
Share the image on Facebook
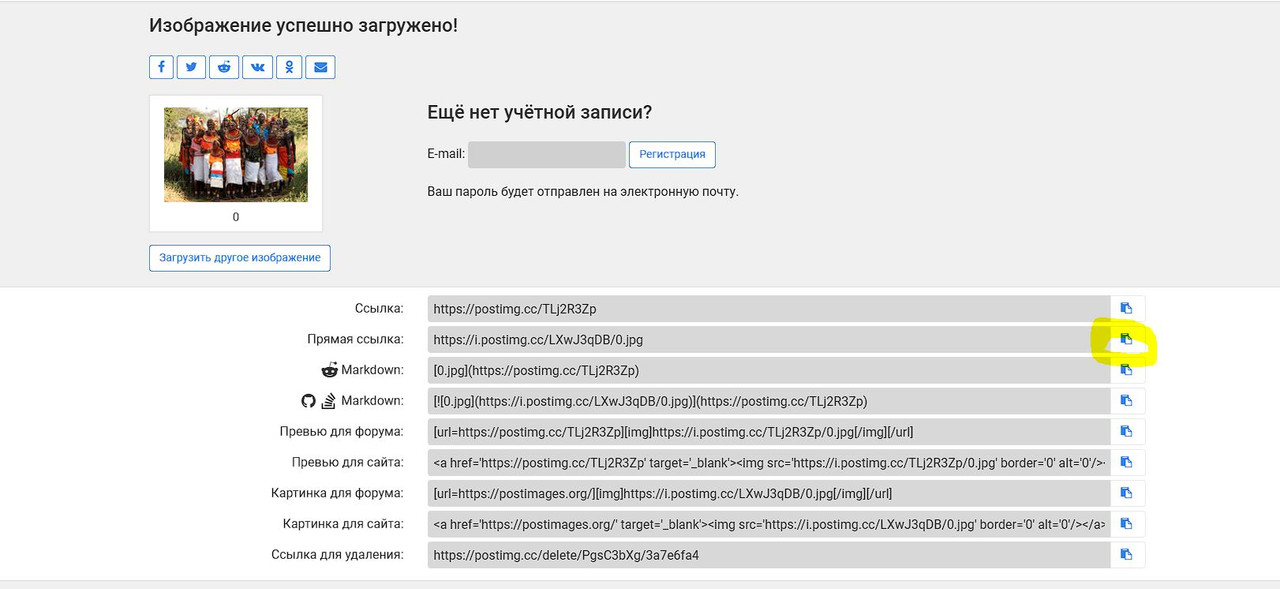point(162,67)
